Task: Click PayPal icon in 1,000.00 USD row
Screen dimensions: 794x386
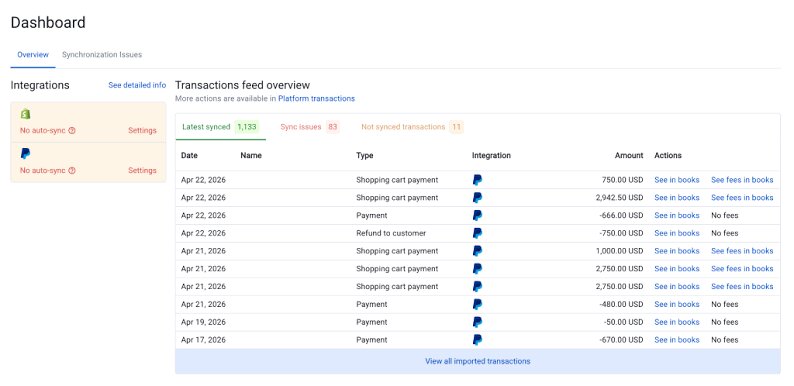Action: (x=477, y=251)
